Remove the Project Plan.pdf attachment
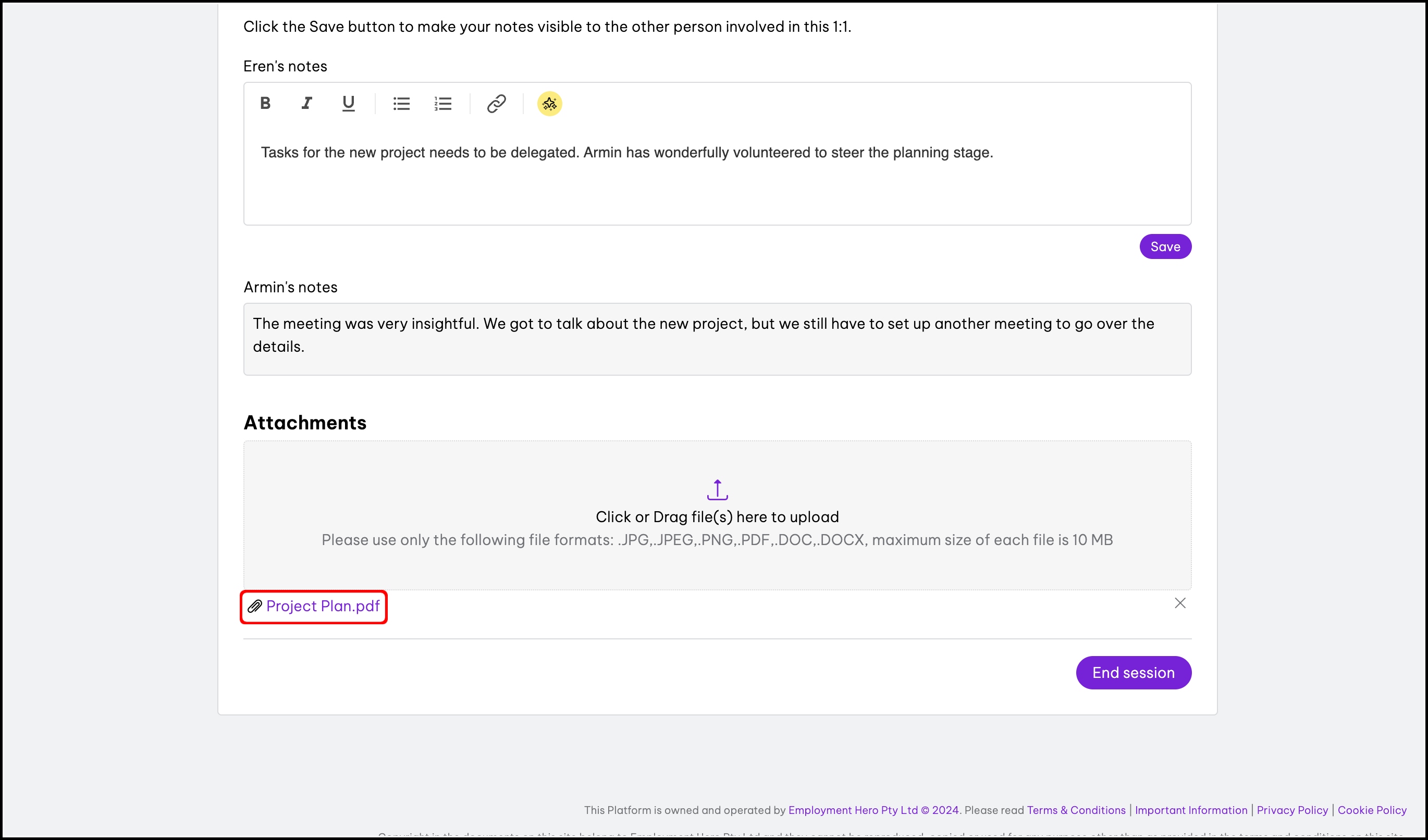1428x840 pixels. click(1180, 603)
